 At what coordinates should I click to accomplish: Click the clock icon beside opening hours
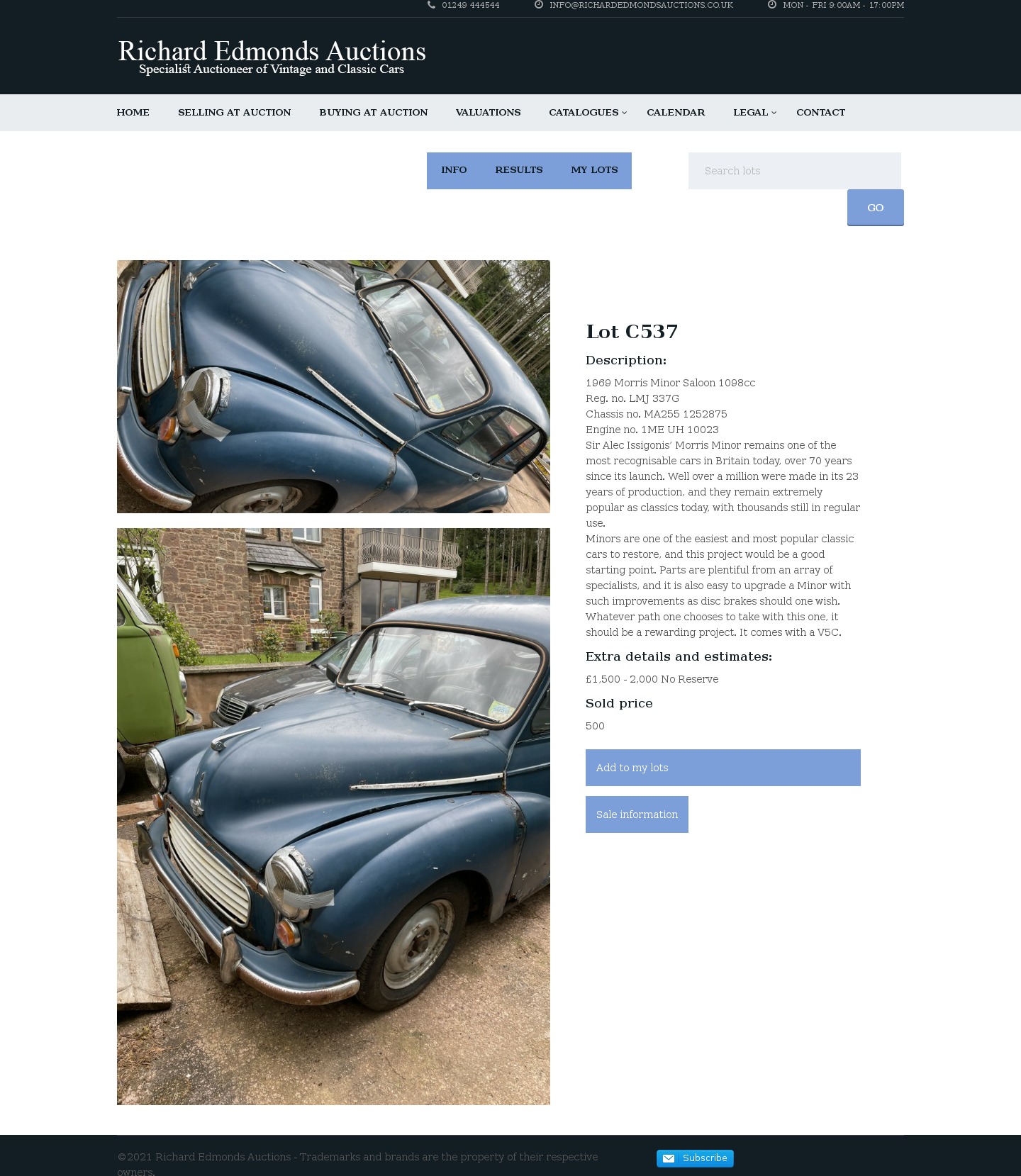point(772,5)
